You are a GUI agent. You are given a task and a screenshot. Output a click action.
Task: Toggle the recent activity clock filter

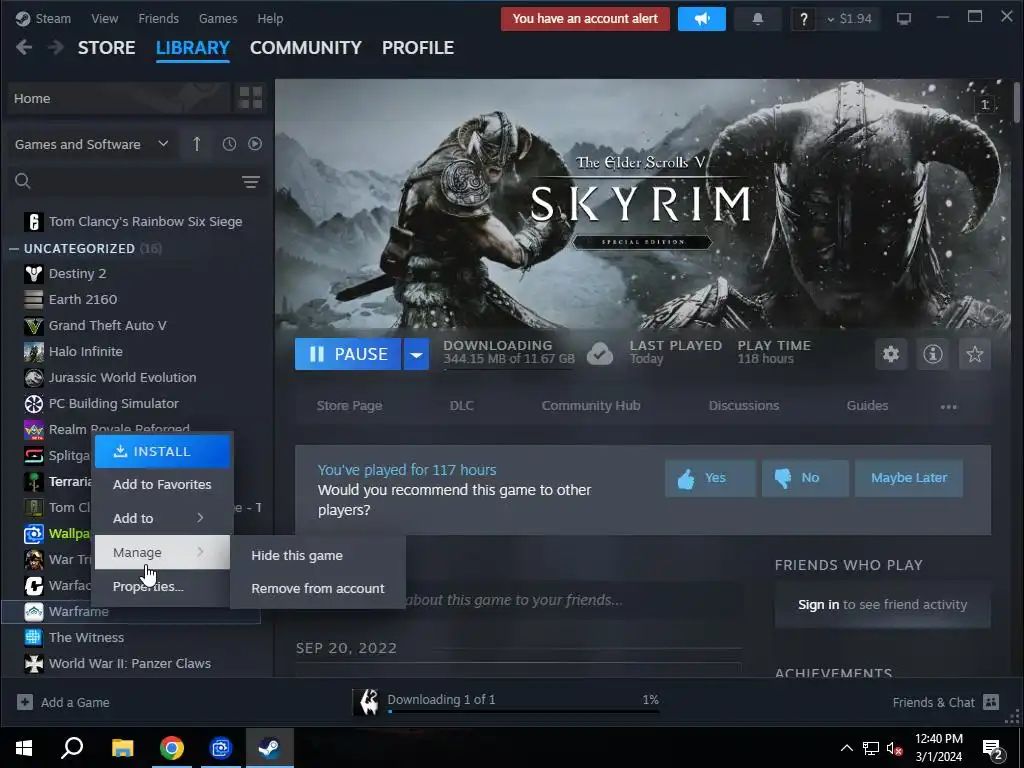[229, 144]
